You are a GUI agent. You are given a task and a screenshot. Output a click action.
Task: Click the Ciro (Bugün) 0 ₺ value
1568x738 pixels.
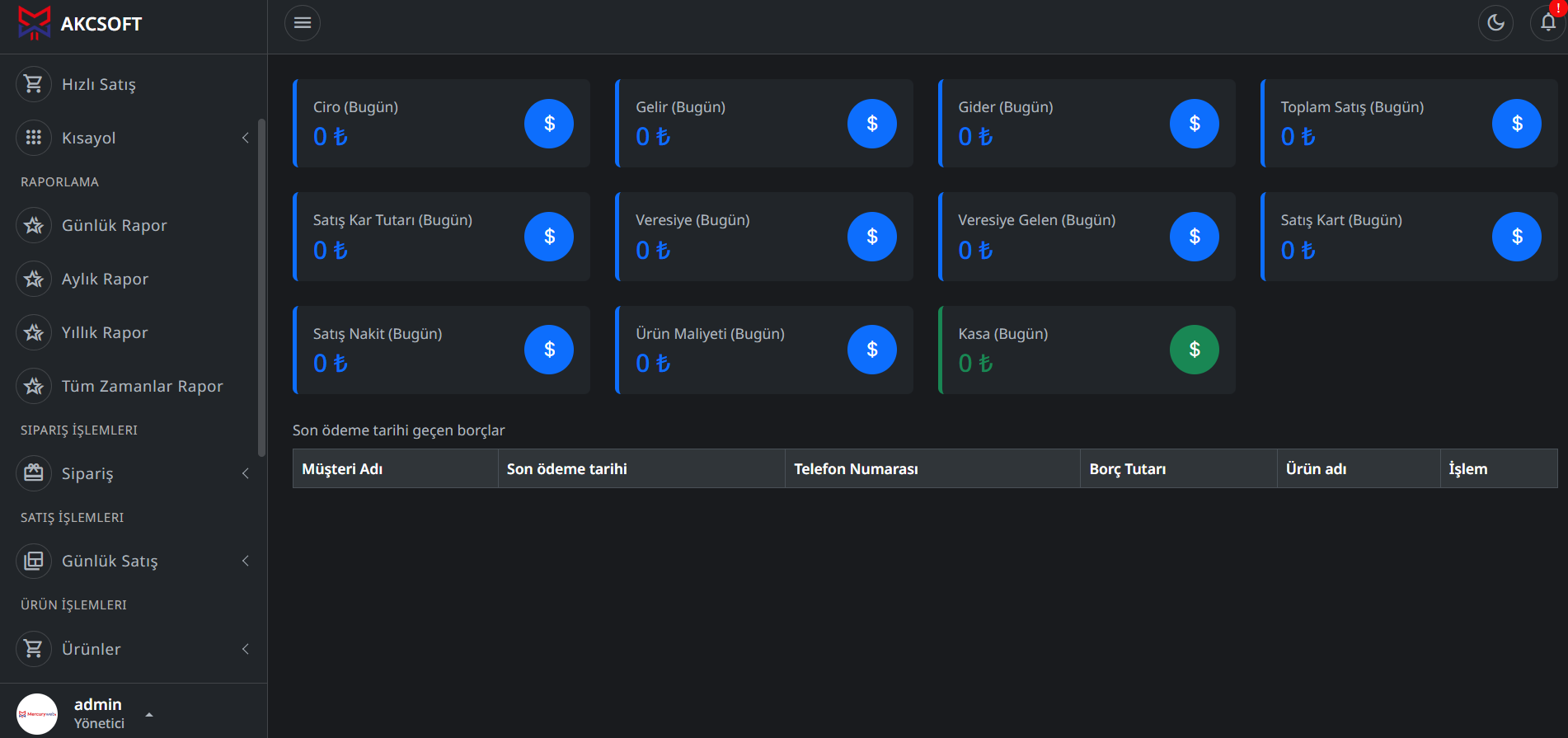tap(331, 137)
